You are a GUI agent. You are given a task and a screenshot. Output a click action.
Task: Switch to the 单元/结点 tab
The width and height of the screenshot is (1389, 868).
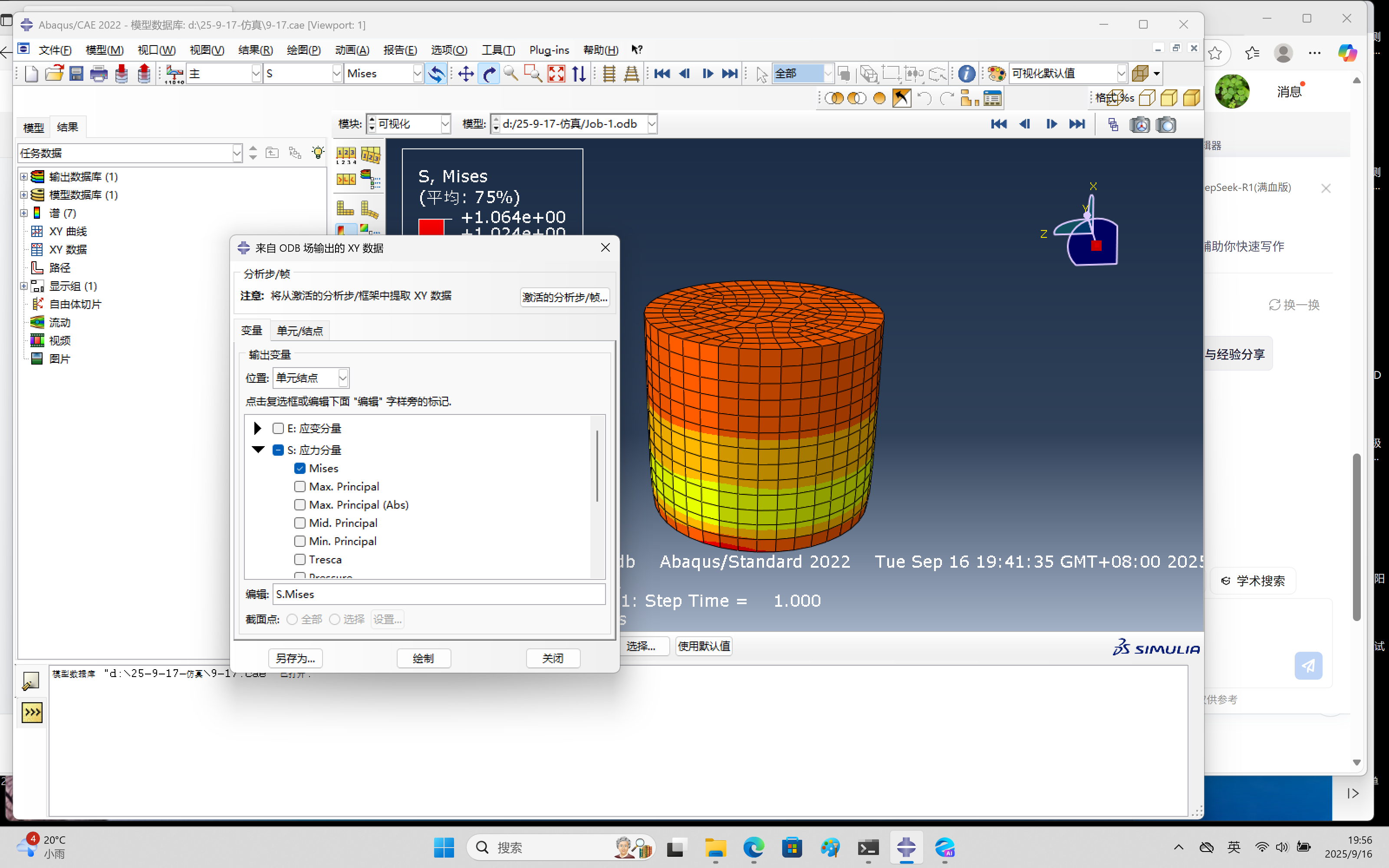[x=300, y=331]
